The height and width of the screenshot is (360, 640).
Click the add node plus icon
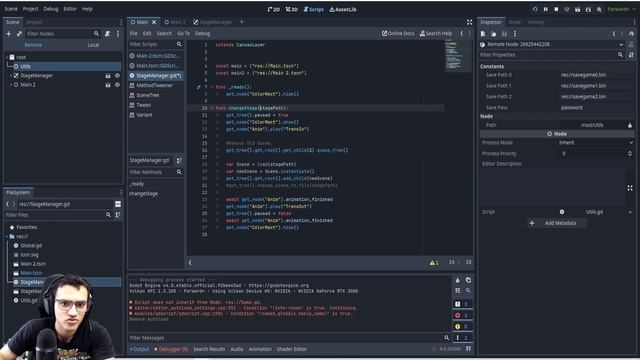[x=9, y=34]
